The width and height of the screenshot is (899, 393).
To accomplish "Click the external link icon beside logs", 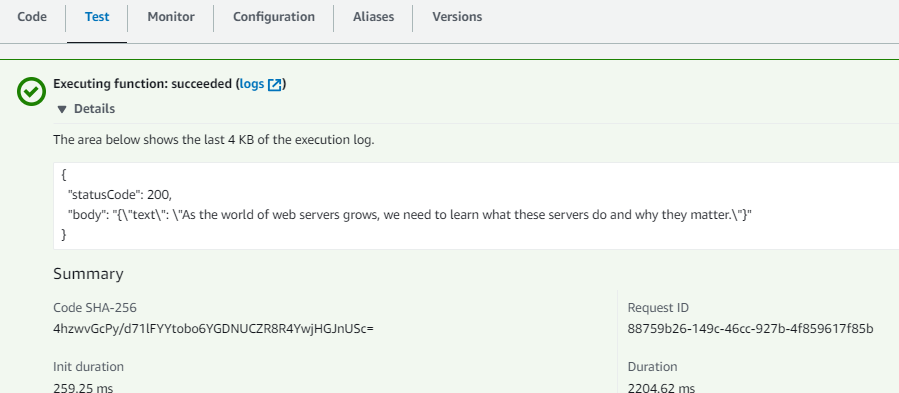I will (x=275, y=85).
